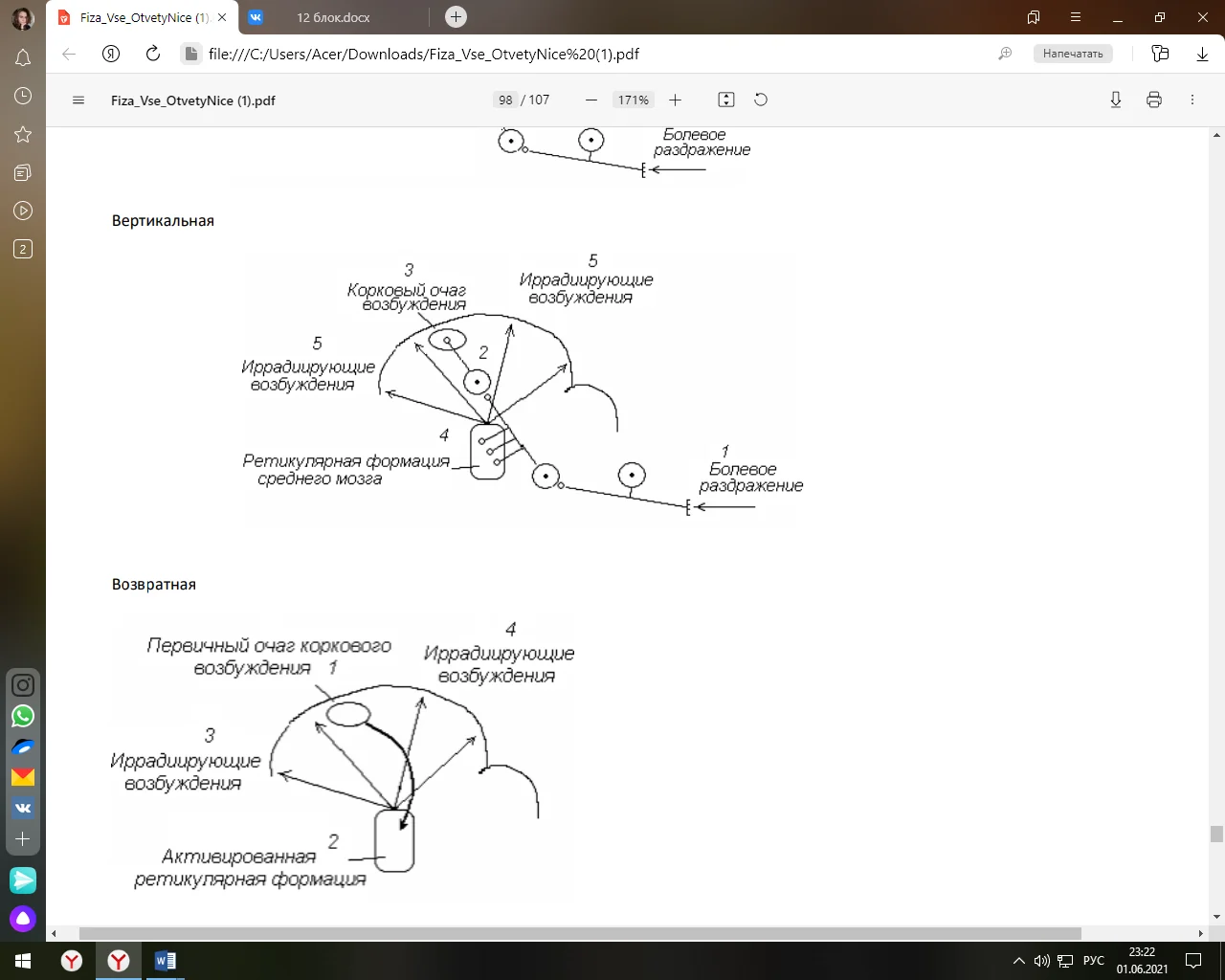
Task: Open Word from the taskbar
Action: point(165,961)
